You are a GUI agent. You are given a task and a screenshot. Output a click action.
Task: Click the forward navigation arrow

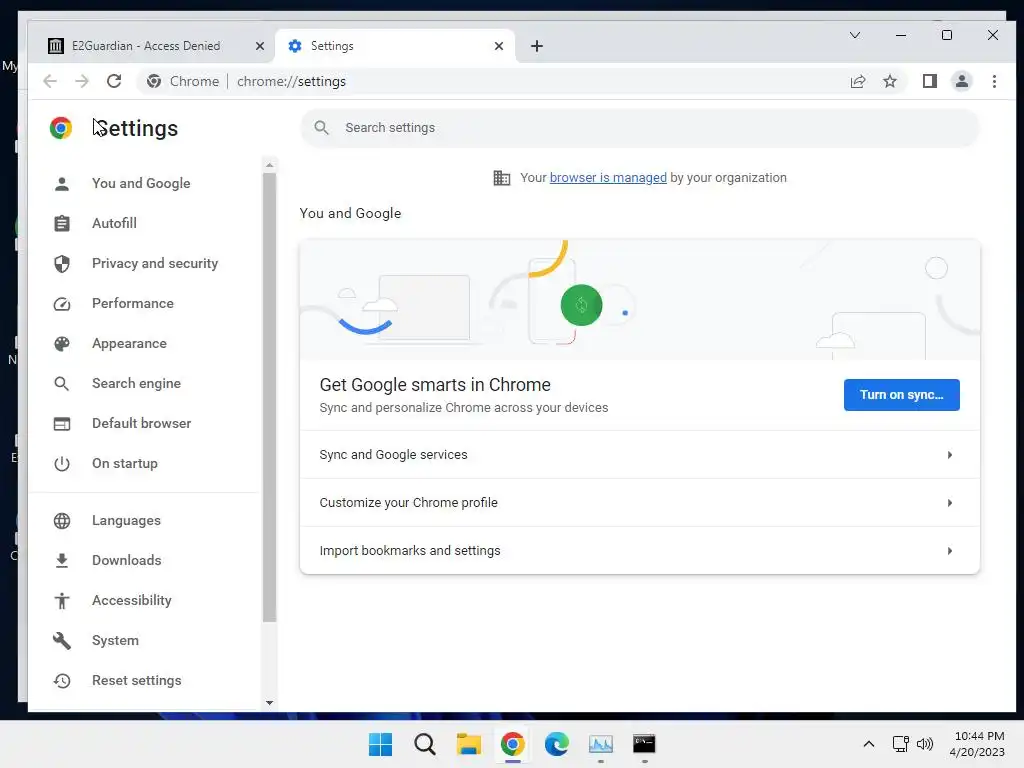tap(82, 81)
